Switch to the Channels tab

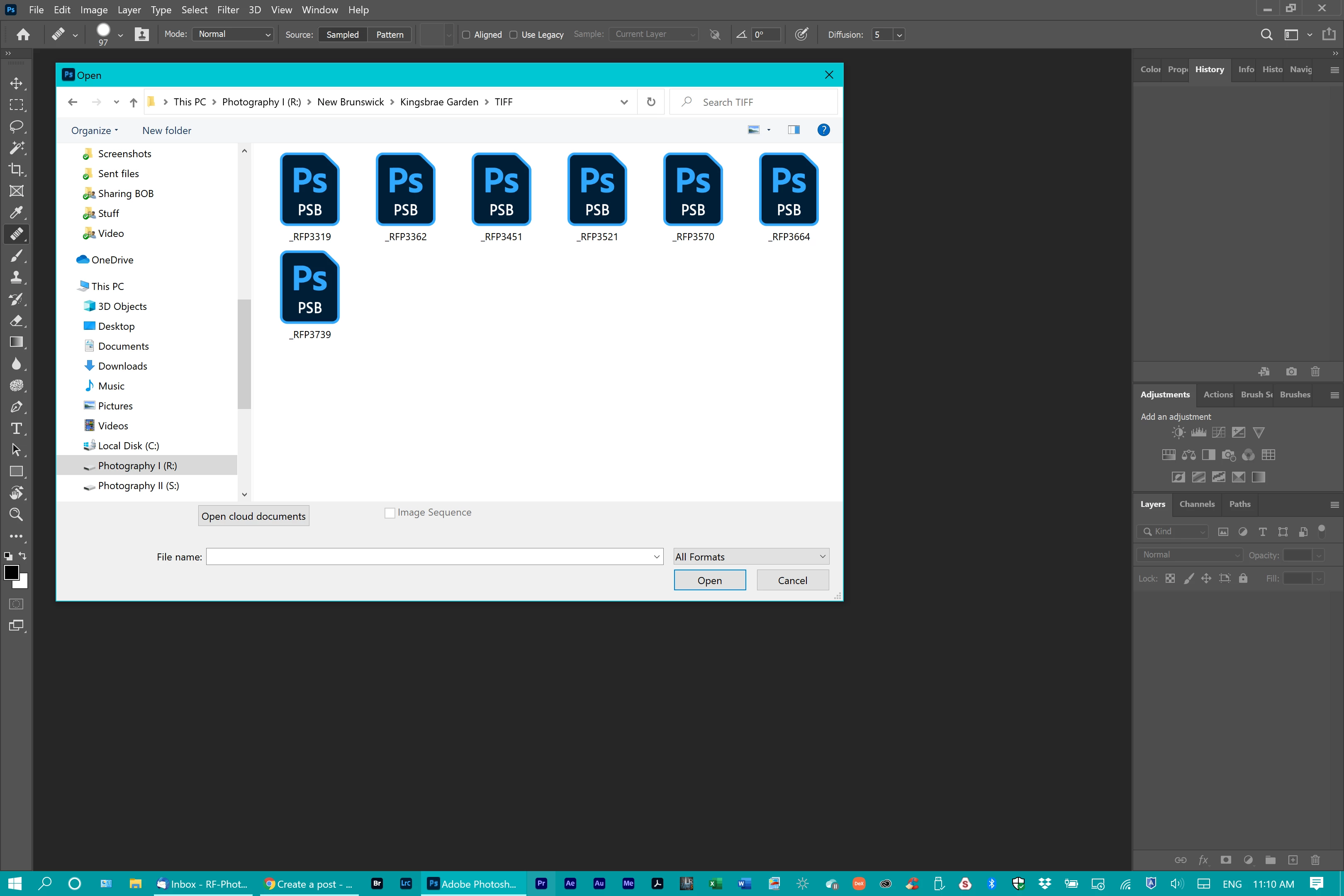click(x=1197, y=504)
